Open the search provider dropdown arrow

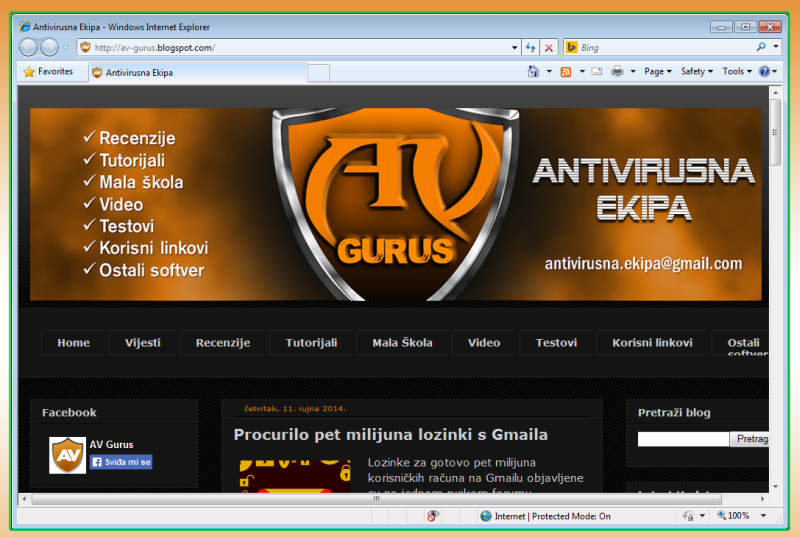coord(776,47)
